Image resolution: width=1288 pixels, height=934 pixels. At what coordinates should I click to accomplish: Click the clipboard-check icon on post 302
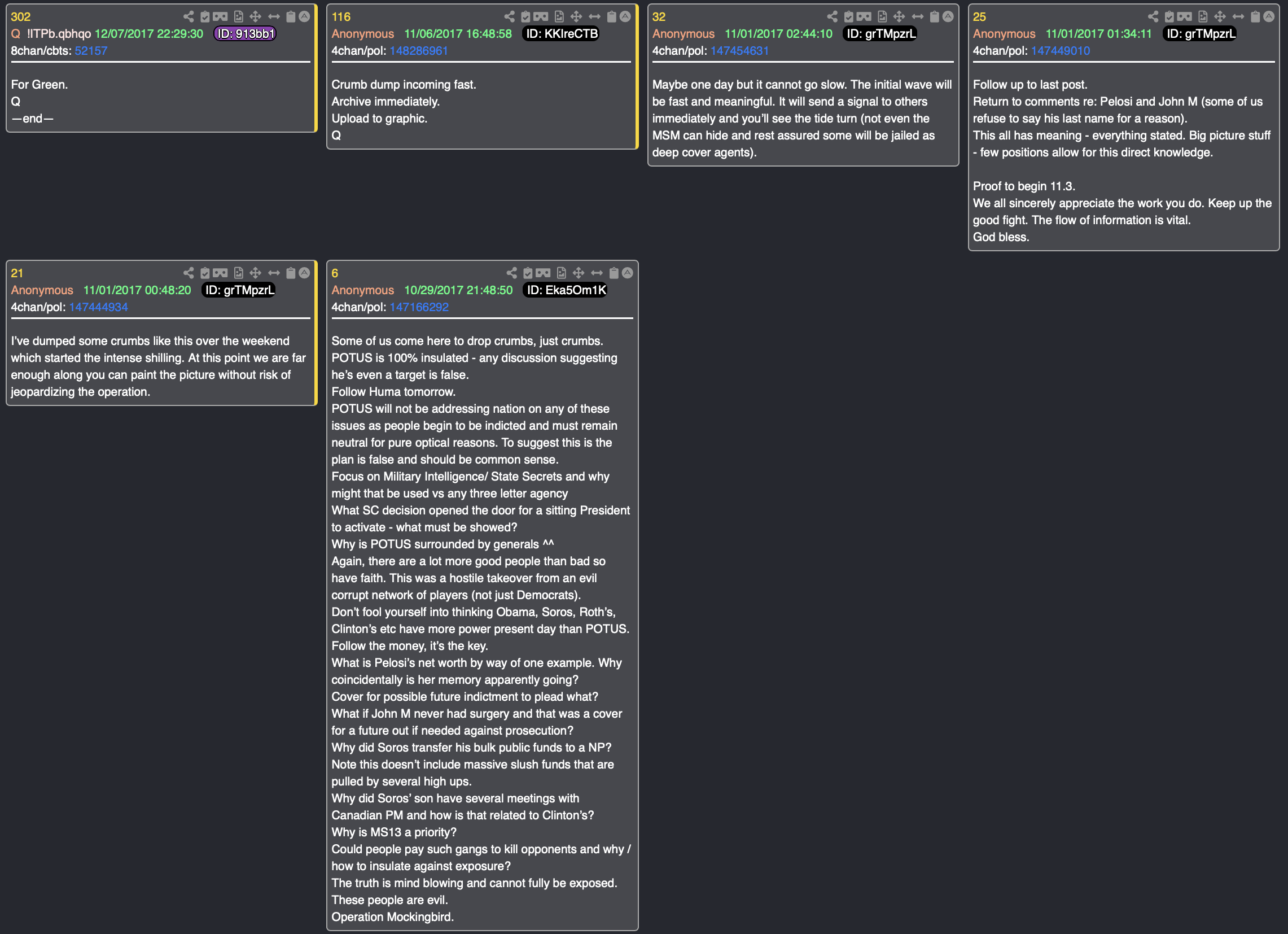tap(205, 16)
